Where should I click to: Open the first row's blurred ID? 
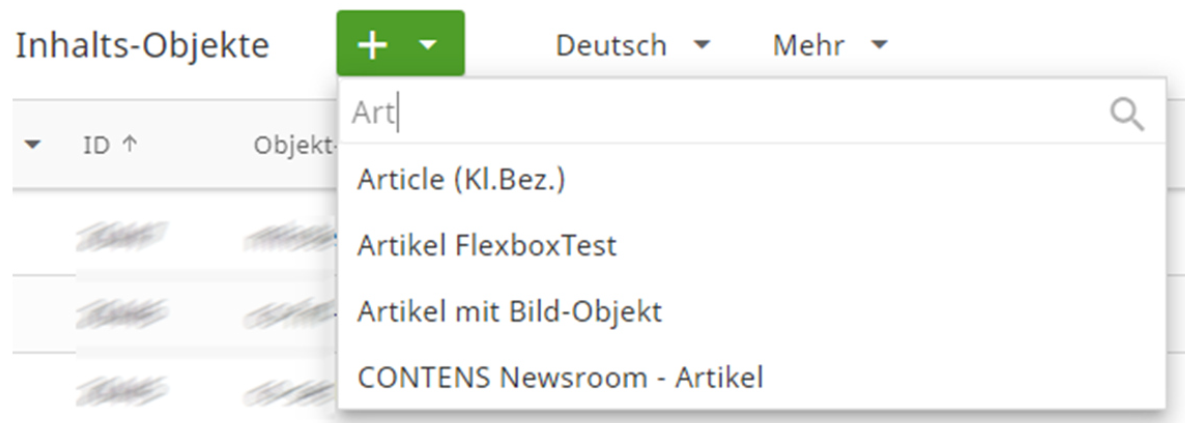[x=121, y=236]
